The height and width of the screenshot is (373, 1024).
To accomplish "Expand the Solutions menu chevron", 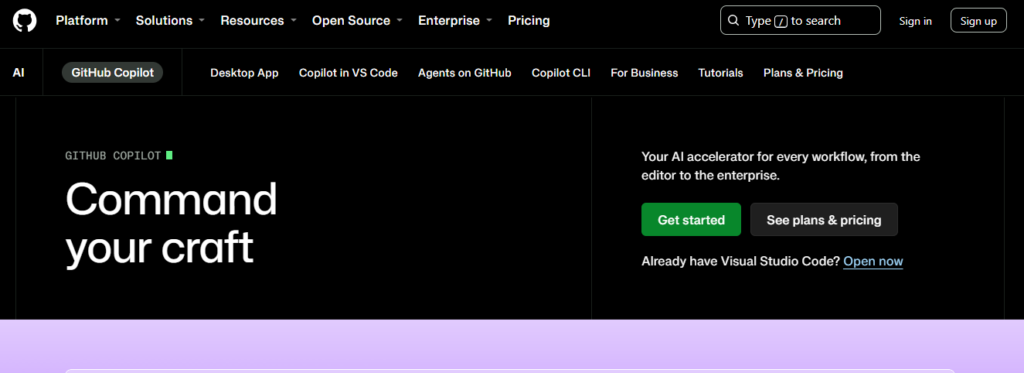I will click(x=202, y=21).
